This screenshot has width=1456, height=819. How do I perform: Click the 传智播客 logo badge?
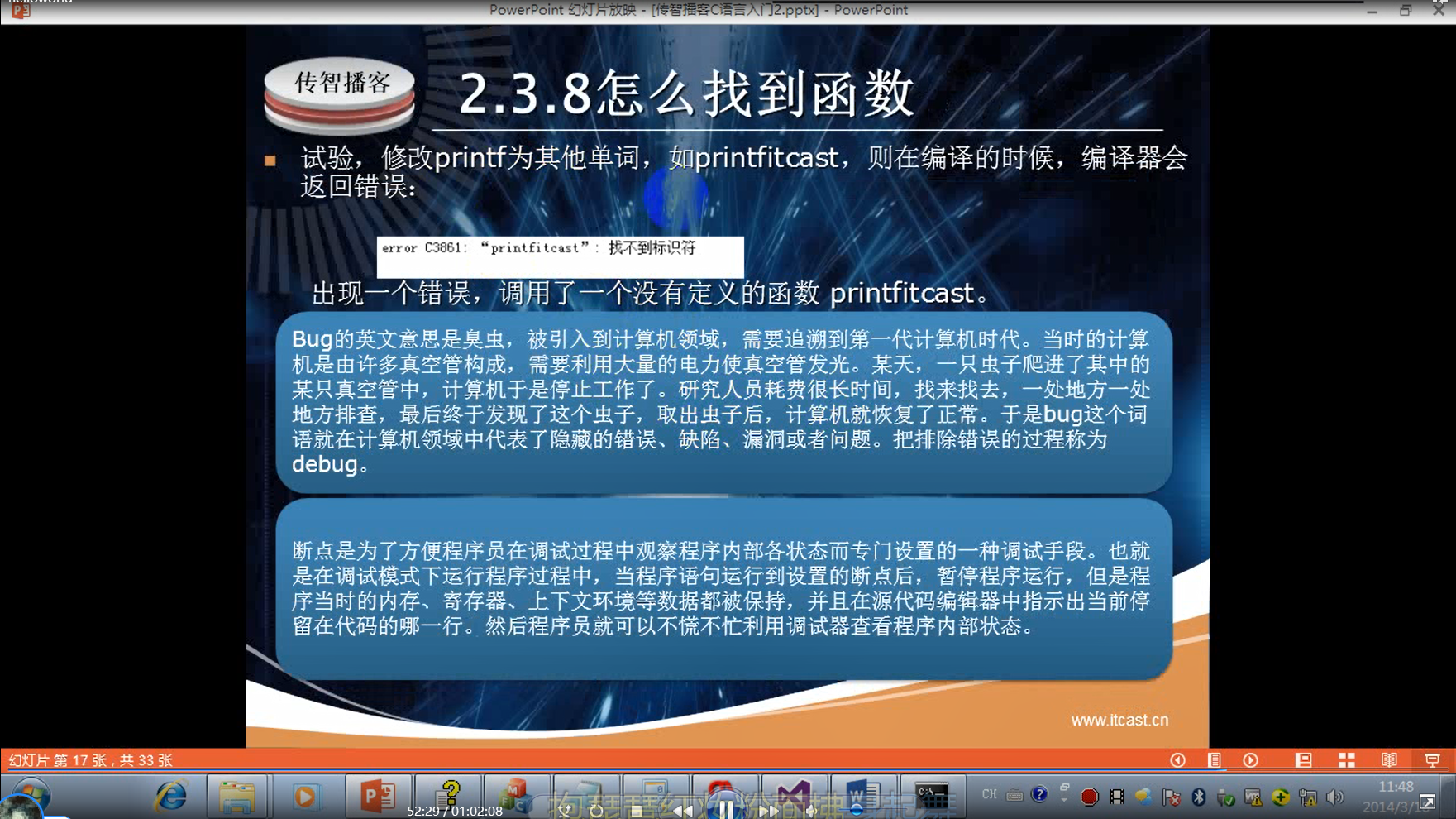point(339,96)
